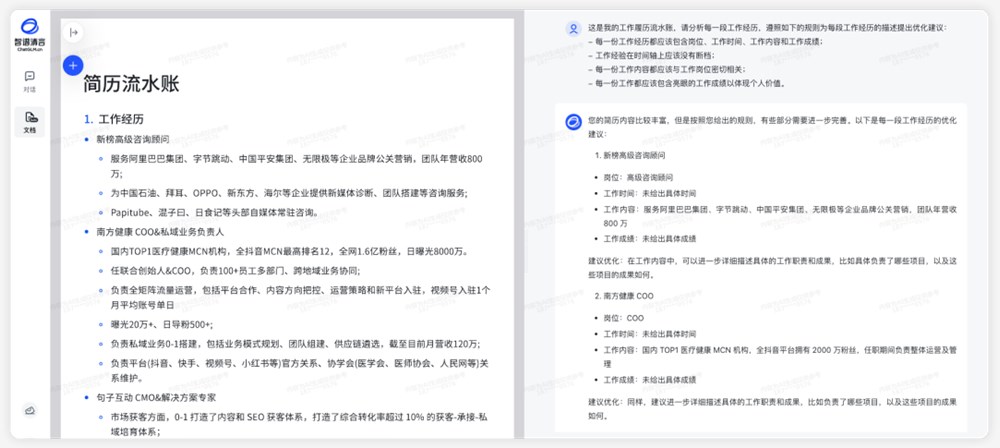
Task: Click the line starting 国内TOP1医疗健康MCN机构 in the document
Action: [290, 251]
